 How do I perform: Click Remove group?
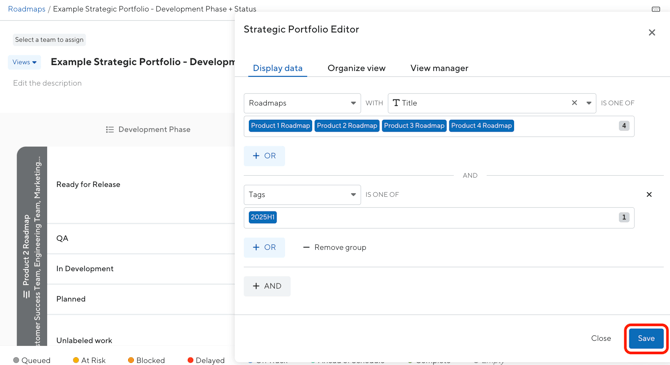tap(335, 247)
